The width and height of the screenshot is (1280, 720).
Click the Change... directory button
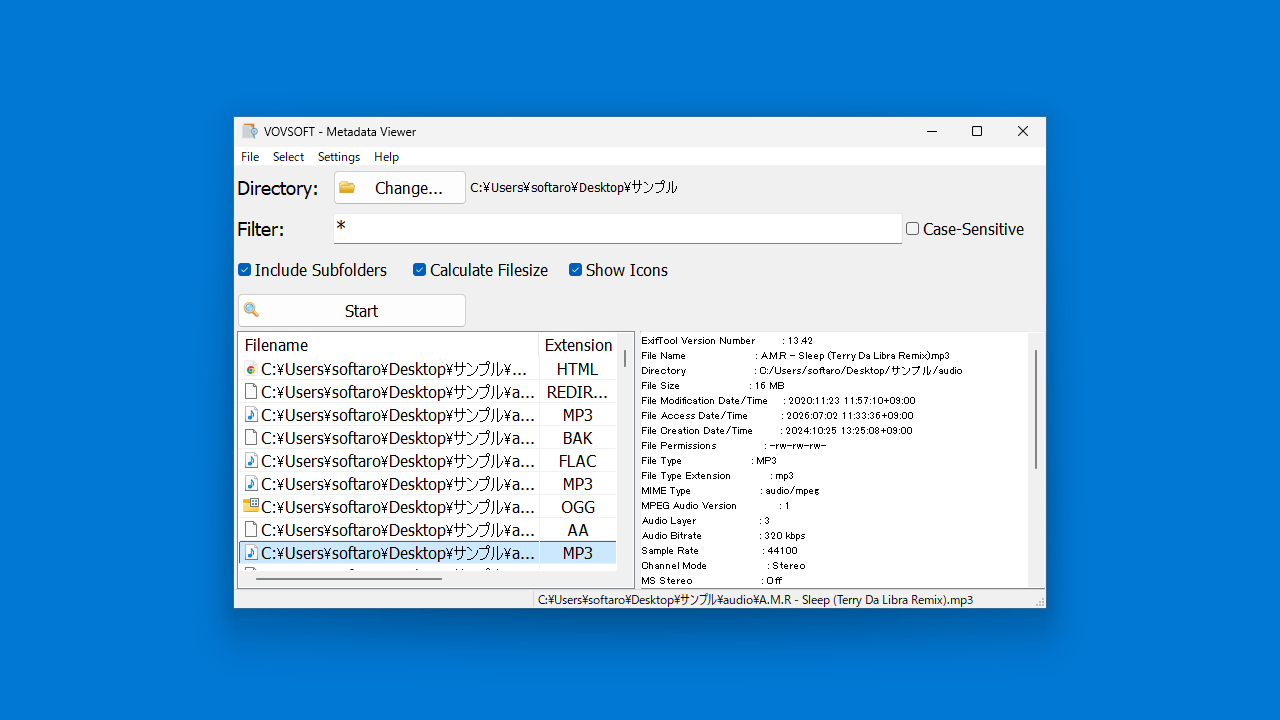pos(400,188)
